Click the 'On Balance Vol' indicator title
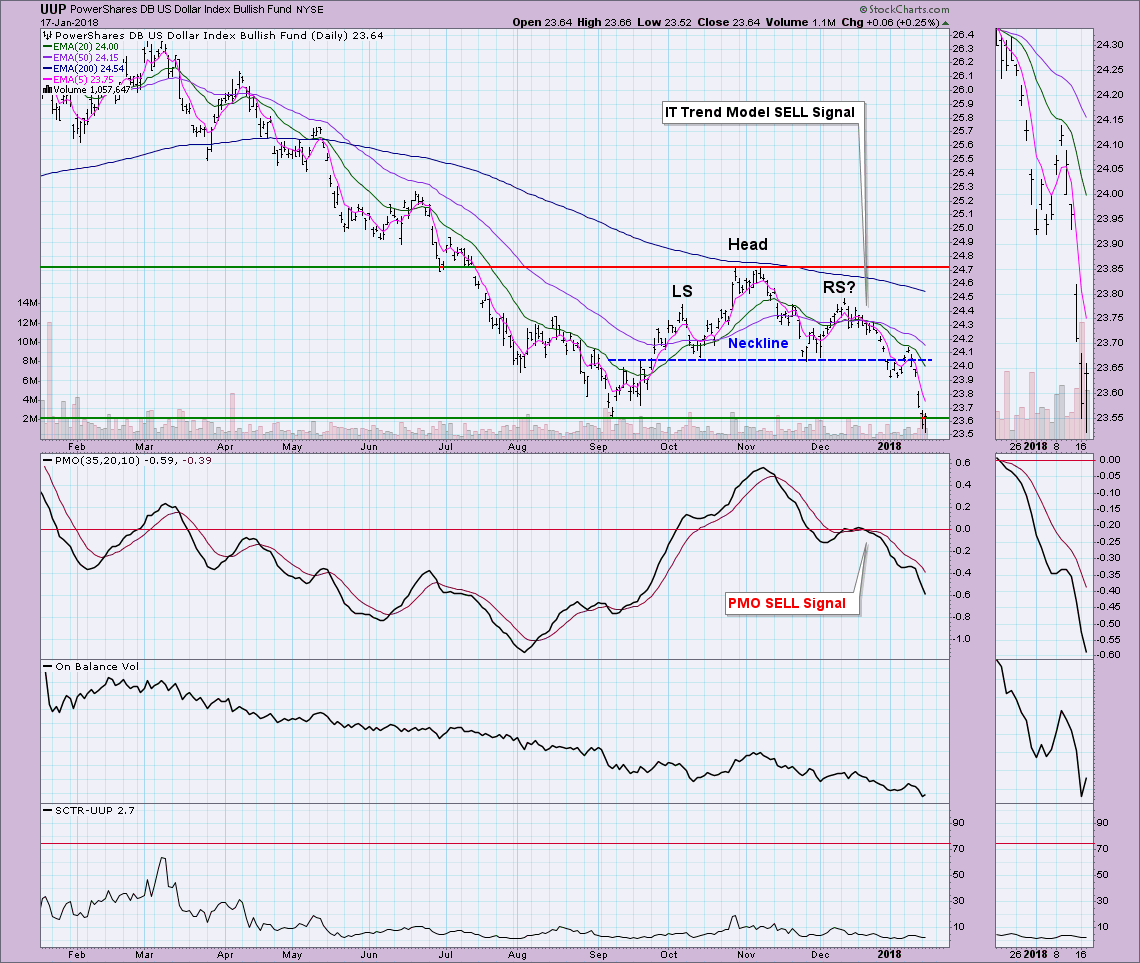The width and height of the screenshot is (1140, 963). 91,666
